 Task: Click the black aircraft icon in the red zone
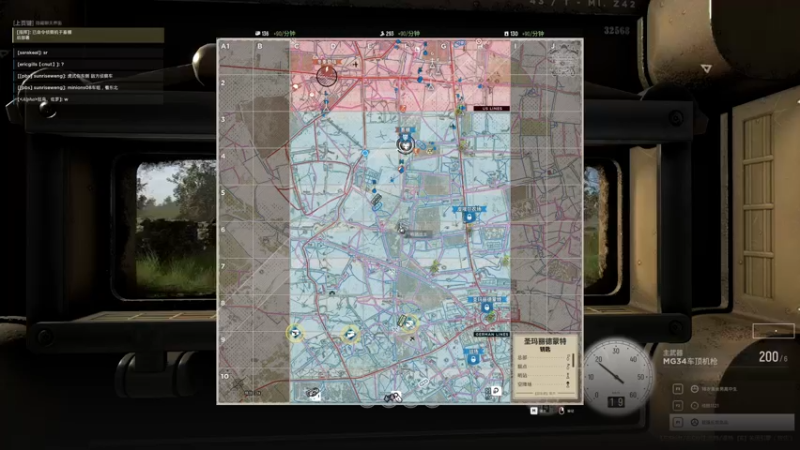[x=356, y=64]
